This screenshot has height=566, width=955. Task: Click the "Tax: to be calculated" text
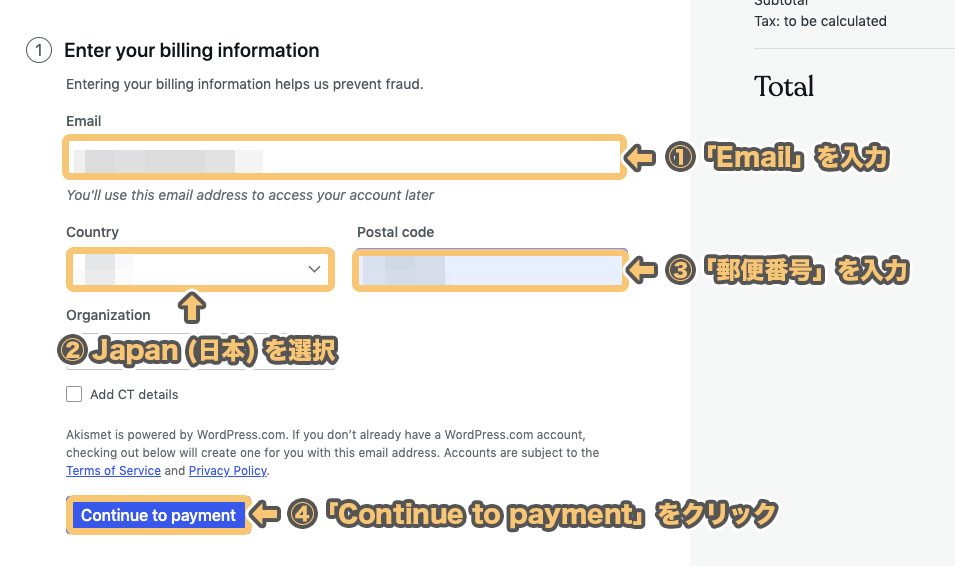(820, 21)
